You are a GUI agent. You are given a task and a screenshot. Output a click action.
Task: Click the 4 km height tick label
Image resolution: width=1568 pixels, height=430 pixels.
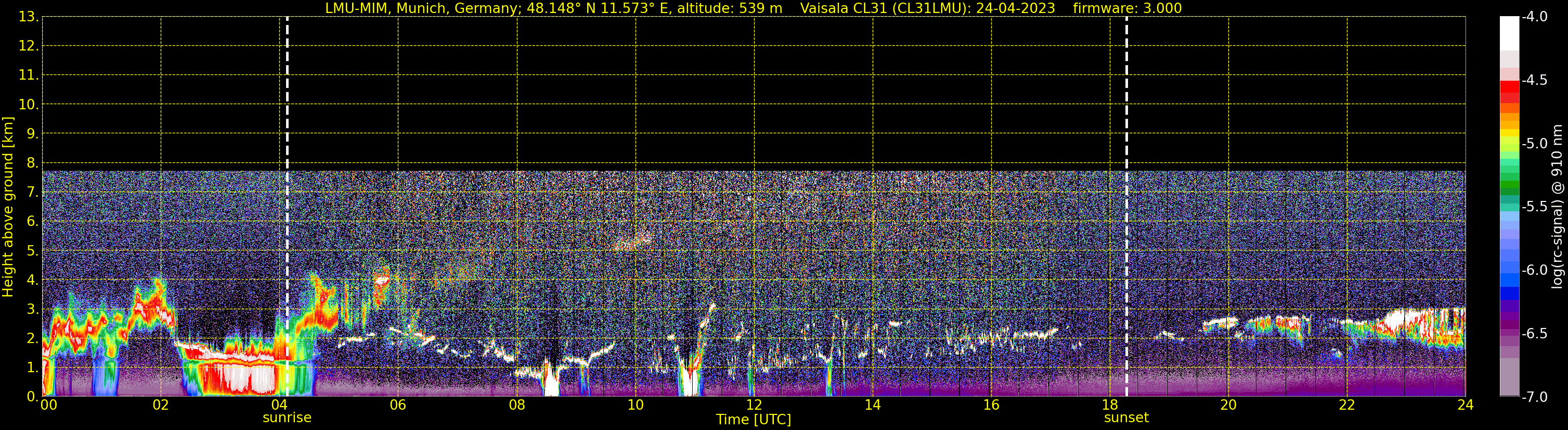point(32,280)
